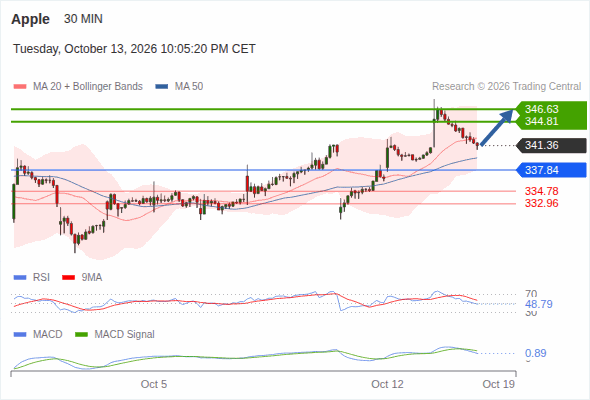Click the Oct 5 date axis label

(x=154, y=384)
